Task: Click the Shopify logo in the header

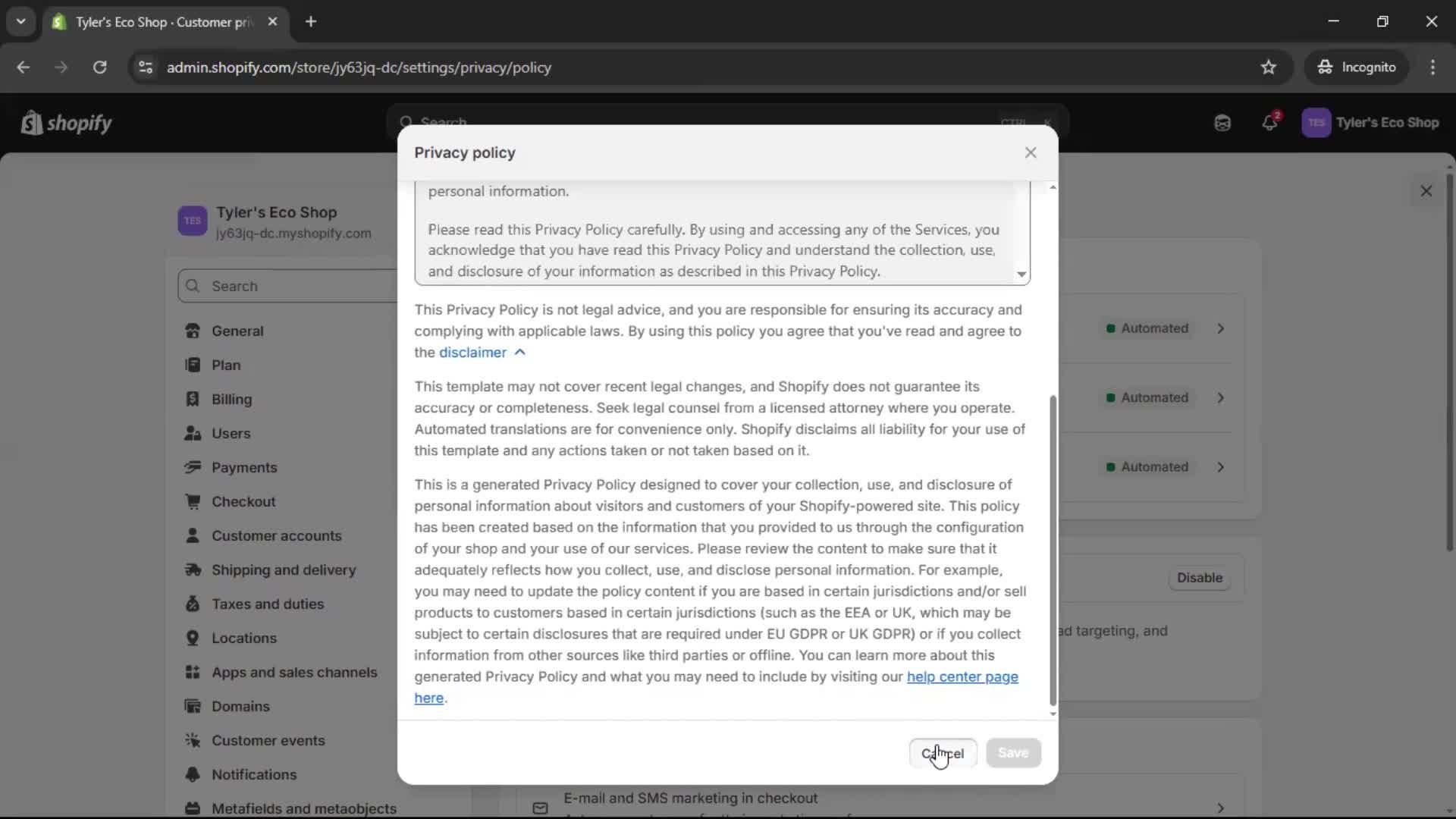Action: click(x=67, y=122)
